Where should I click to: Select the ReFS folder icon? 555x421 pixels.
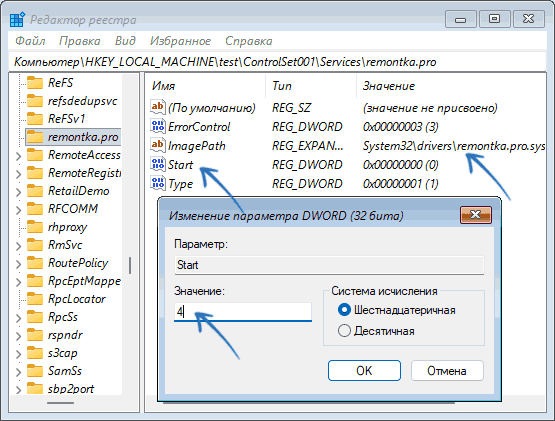[x=35, y=83]
